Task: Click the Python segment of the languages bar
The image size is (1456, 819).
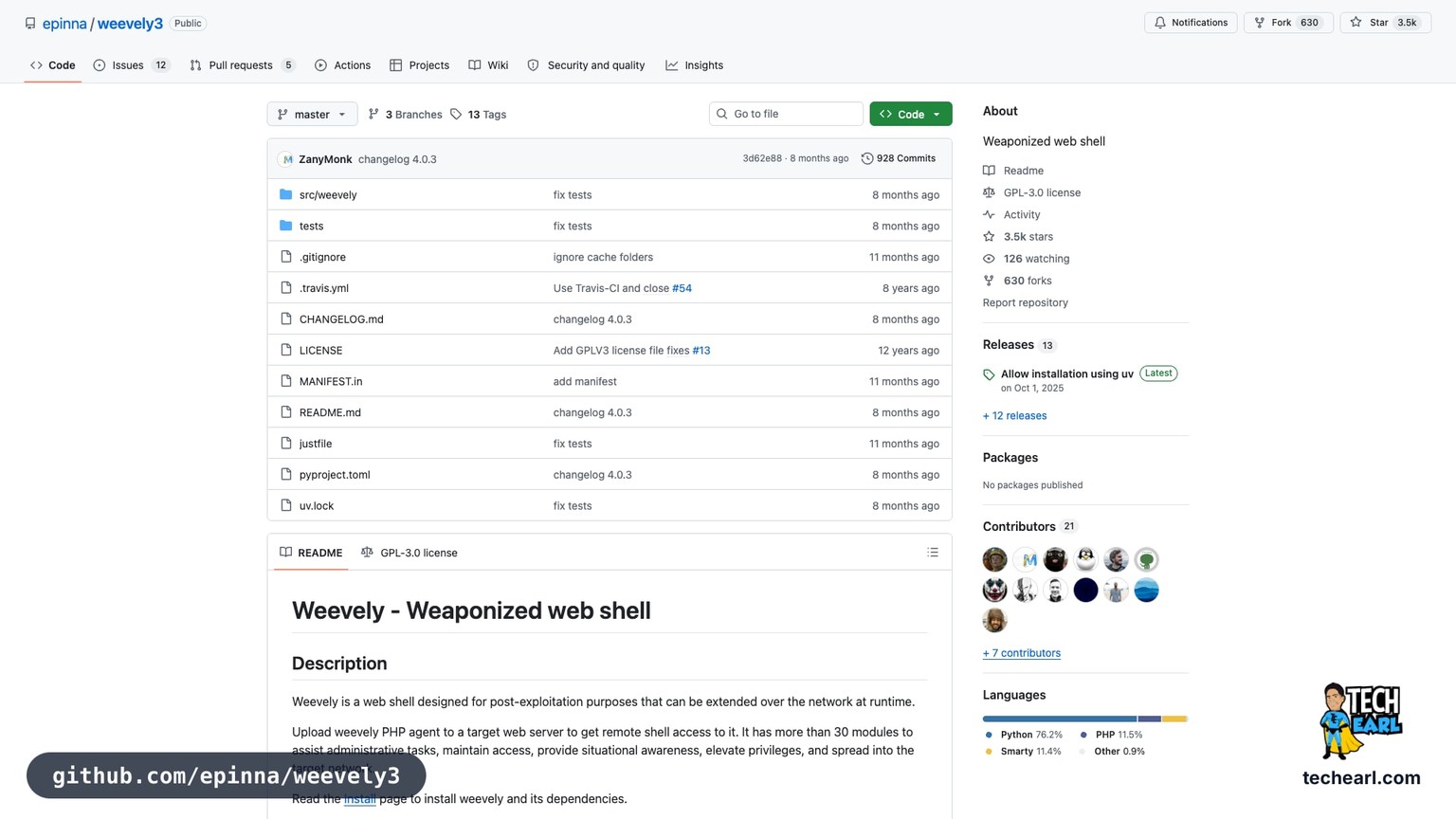Action: (1060, 719)
